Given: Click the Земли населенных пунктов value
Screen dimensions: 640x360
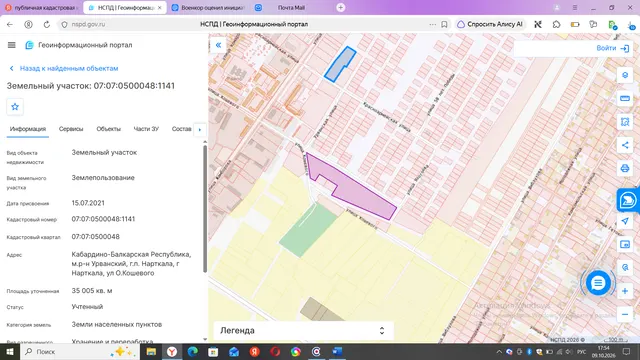Looking at the screenshot, I should tap(117, 324).
